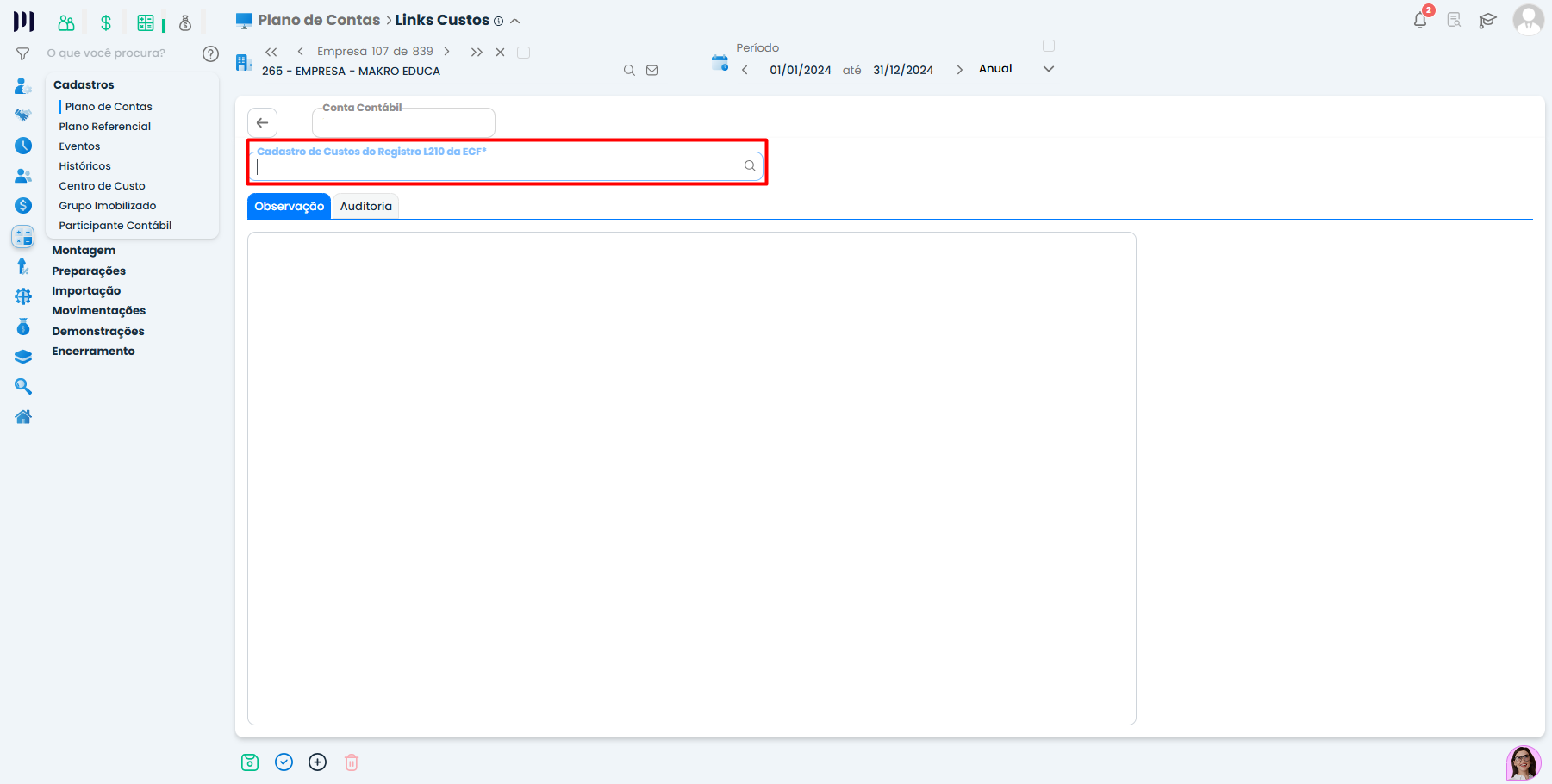The width and height of the screenshot is (1552, 784).
Task: Open the user settings sidebar icon
Action: pyautogui.click(x=23, y=86)
